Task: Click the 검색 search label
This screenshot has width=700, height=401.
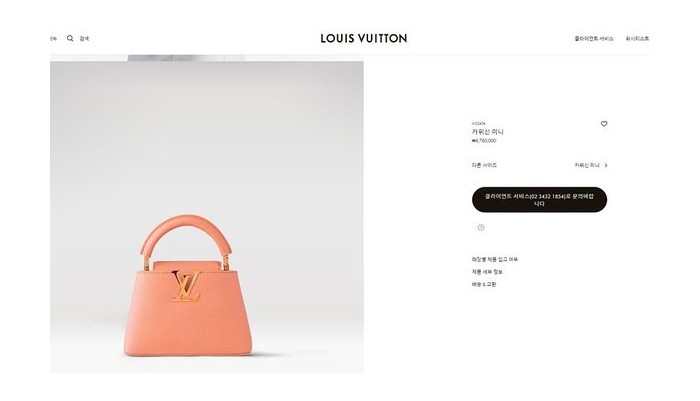Action: pyautogui.click(x=84, y=39)
